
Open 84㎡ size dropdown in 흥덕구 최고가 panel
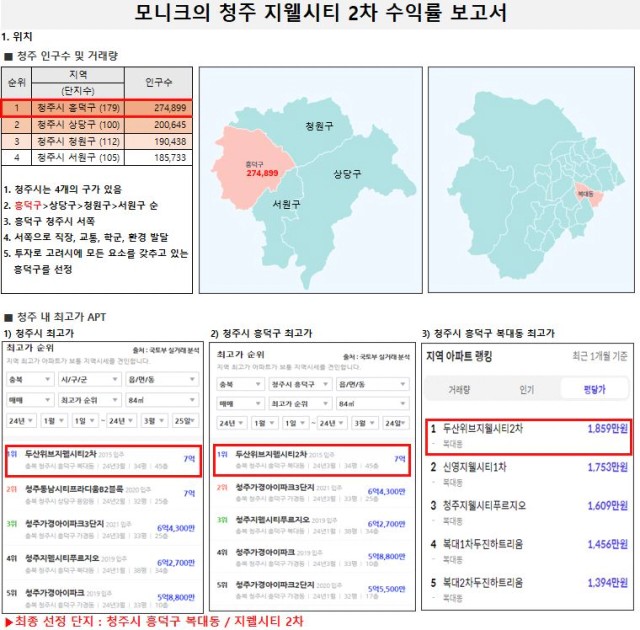(x=373, y=404)
